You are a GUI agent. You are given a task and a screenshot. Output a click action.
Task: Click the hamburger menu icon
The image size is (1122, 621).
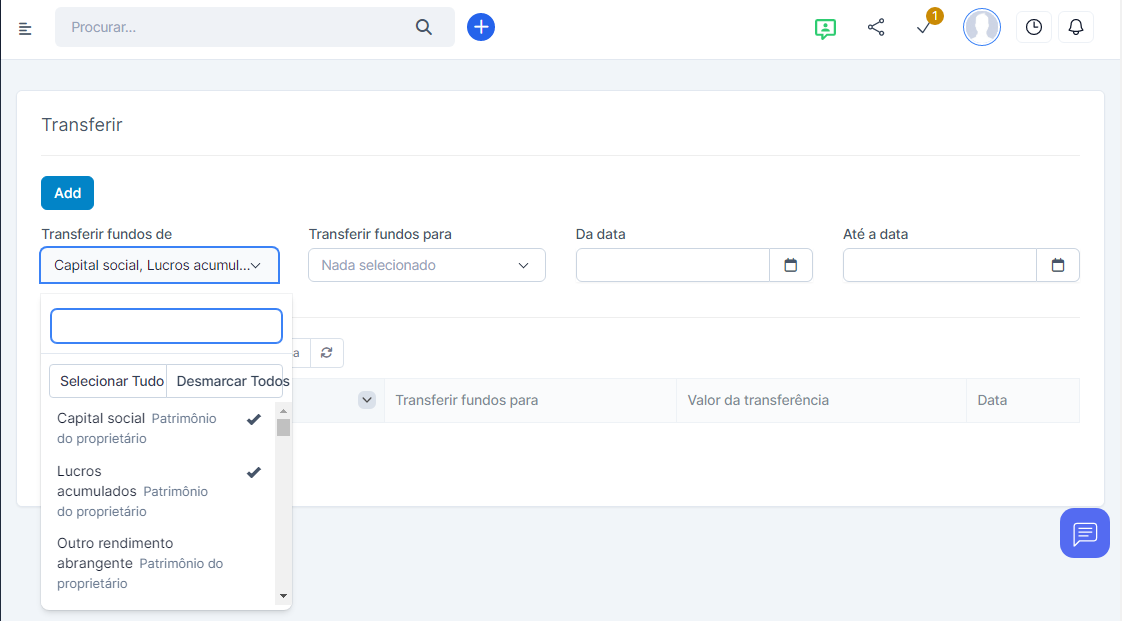click(x=25, y=28)
